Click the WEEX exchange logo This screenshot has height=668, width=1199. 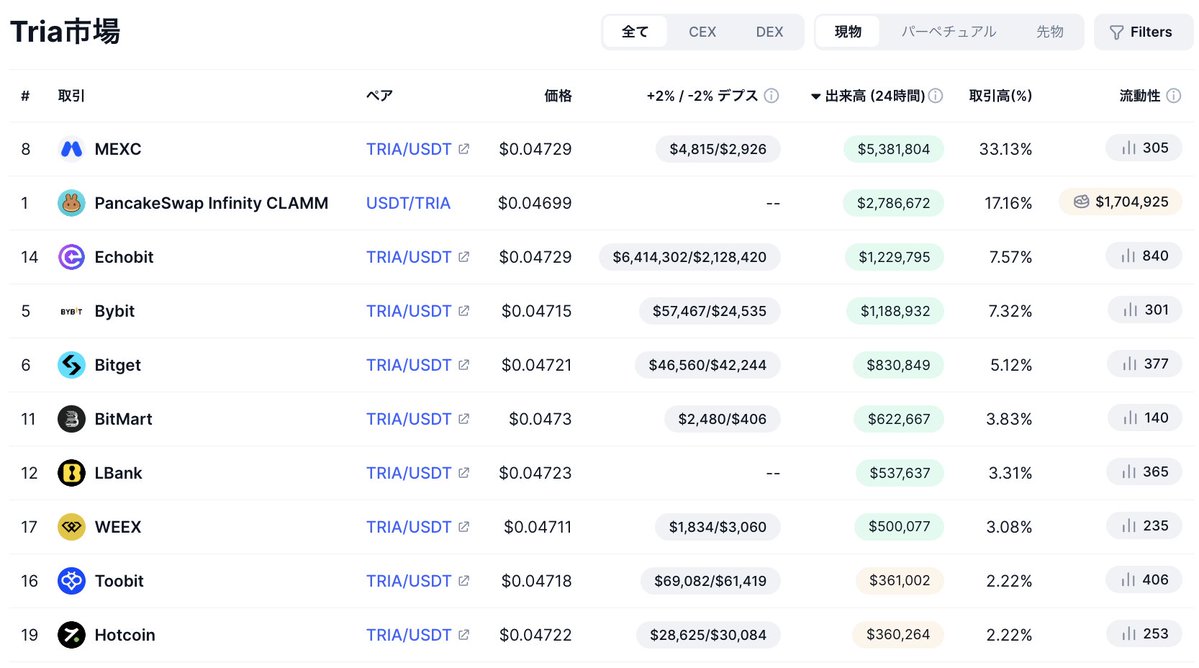(71, 527)
